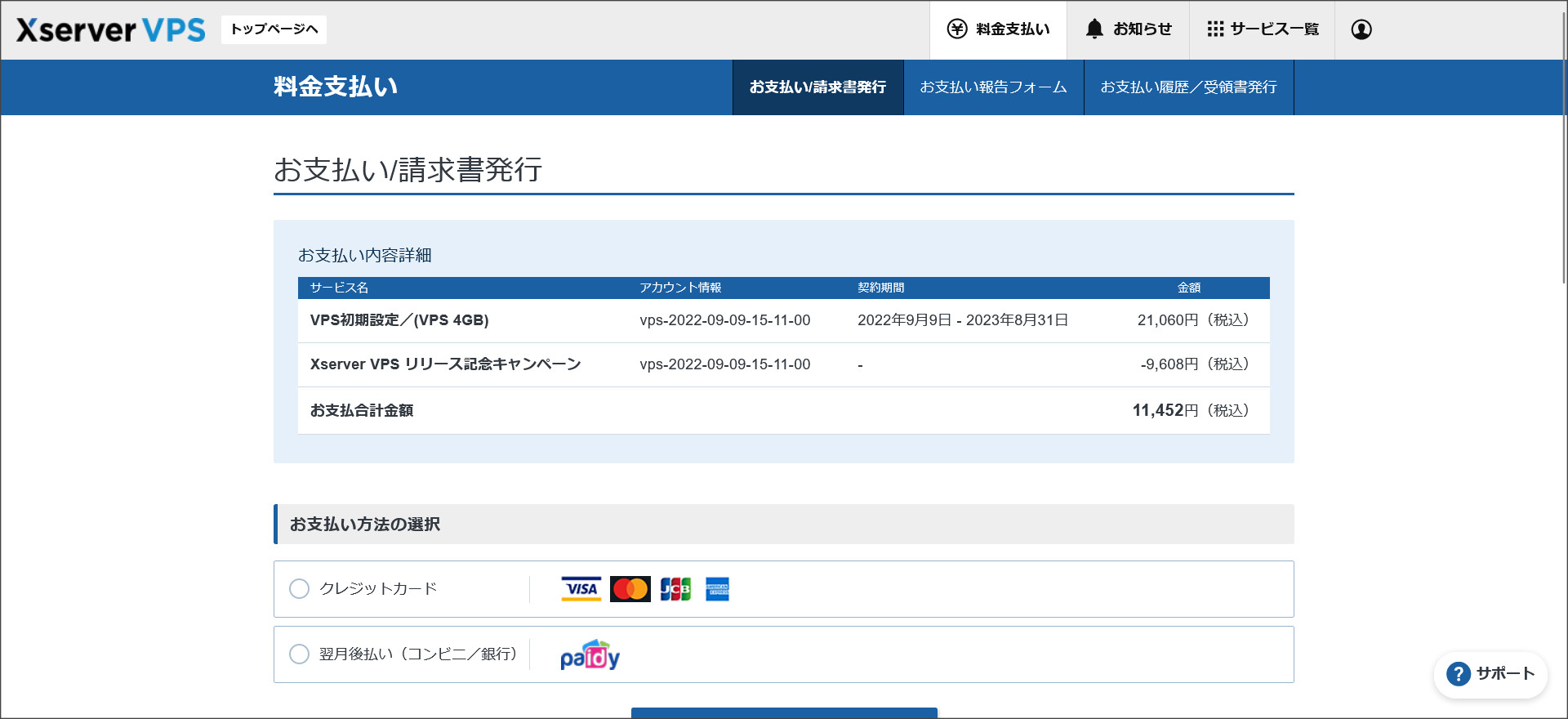Viewport: 1568px width, 719px height.
Task: Open the user account profile icon
Action: 1361,29
